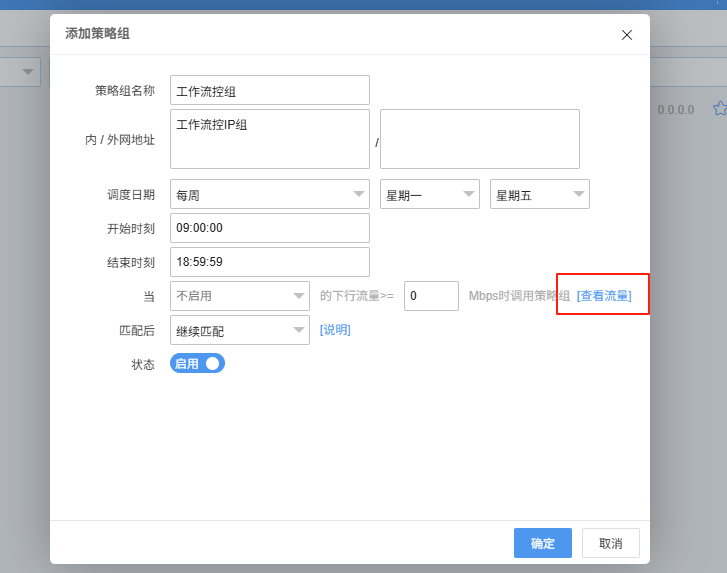Click the empty external address box
Viewport: 727px width, 573px height.
coord(480,139)
